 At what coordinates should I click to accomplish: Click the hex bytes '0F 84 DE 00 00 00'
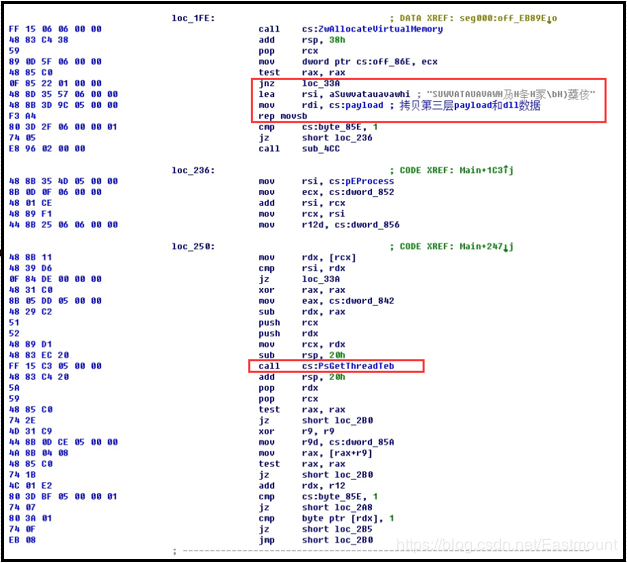(55, 279)
